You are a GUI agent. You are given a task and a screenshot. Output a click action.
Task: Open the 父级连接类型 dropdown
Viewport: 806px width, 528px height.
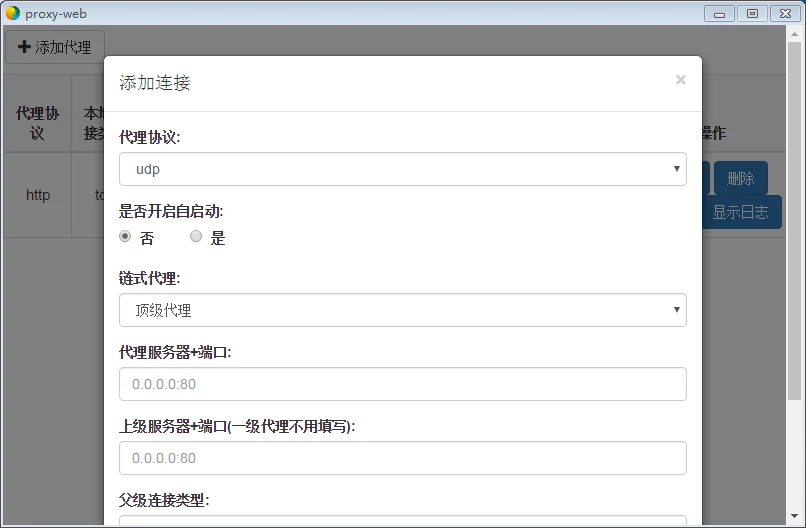tap(402, 520)
